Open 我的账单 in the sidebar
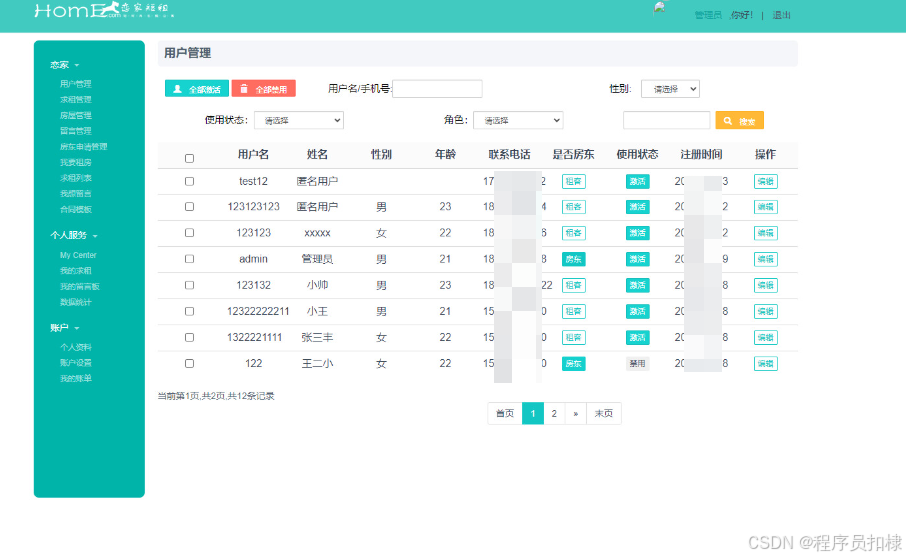The width and height of the screenshot is (906, 558). coord(76,378)
